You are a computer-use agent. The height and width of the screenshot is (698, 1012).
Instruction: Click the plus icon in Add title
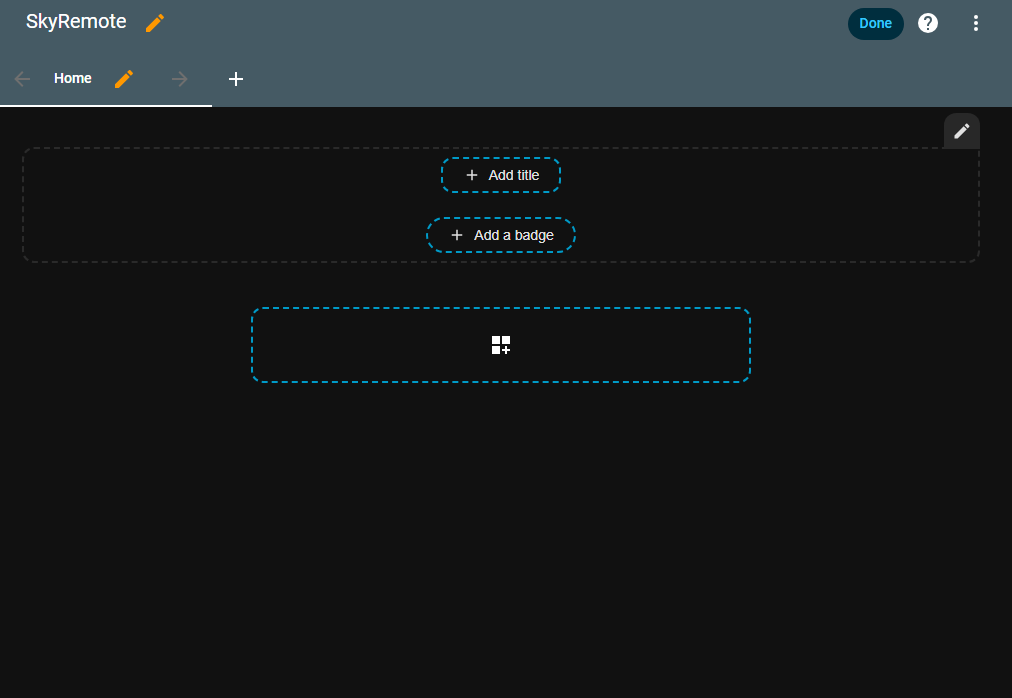472,175
